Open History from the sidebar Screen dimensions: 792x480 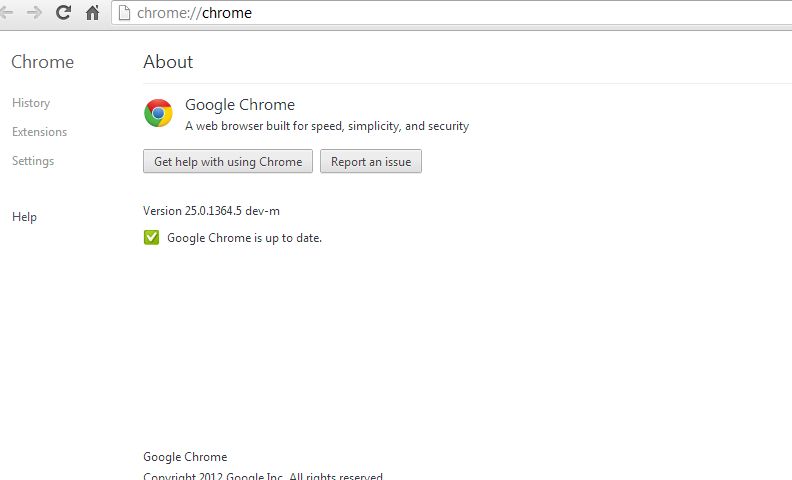(x=31, y=103)
